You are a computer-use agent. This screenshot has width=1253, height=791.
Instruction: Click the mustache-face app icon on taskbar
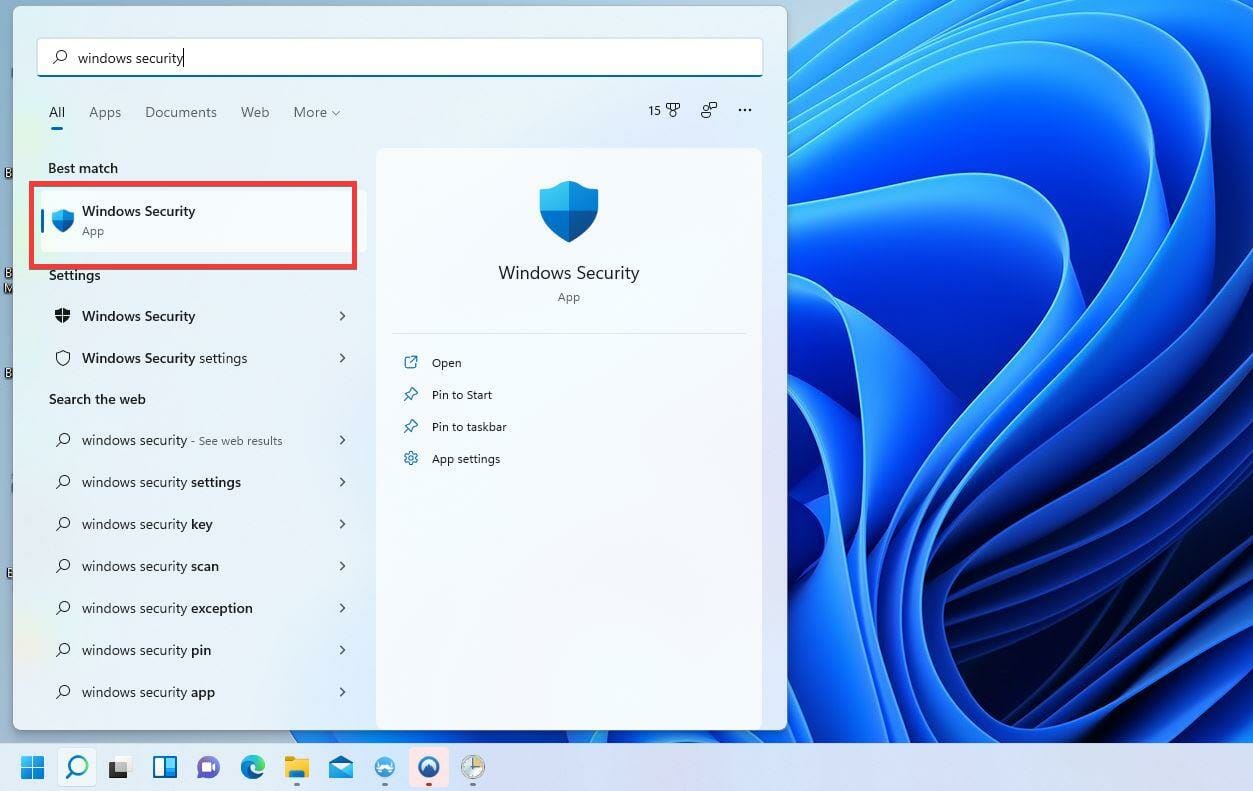(x=385, y=767)
